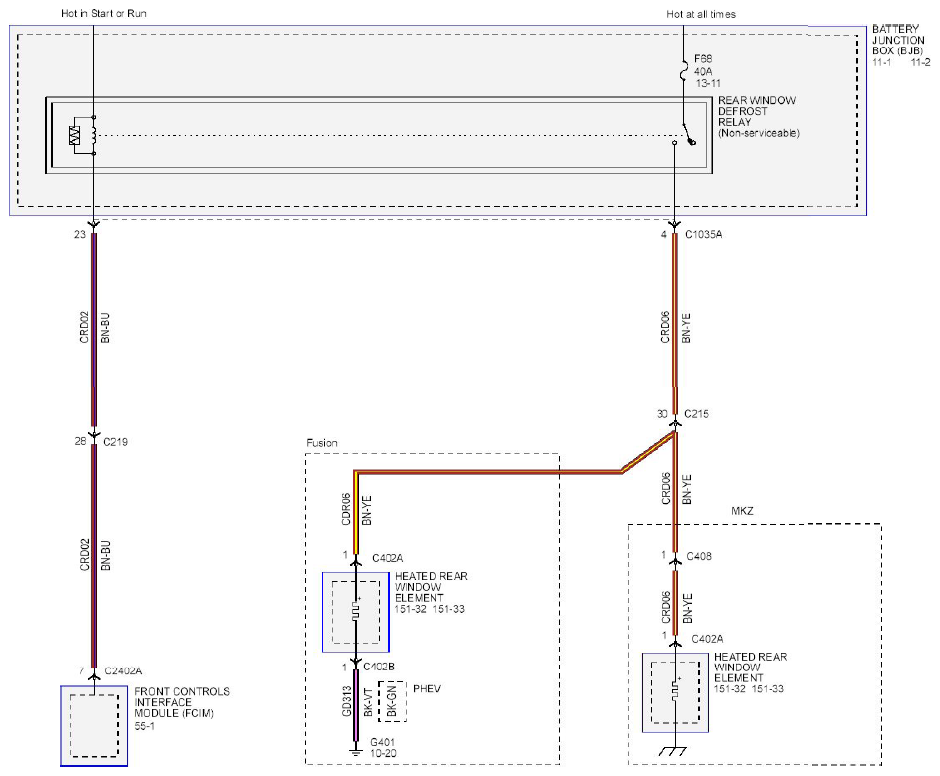Select 'HEATED REAR WINDOW ELEMENT' label in Fusion box
Image resolution: width=940 pixels, height=776 pixels.
(x=431, y=587)
